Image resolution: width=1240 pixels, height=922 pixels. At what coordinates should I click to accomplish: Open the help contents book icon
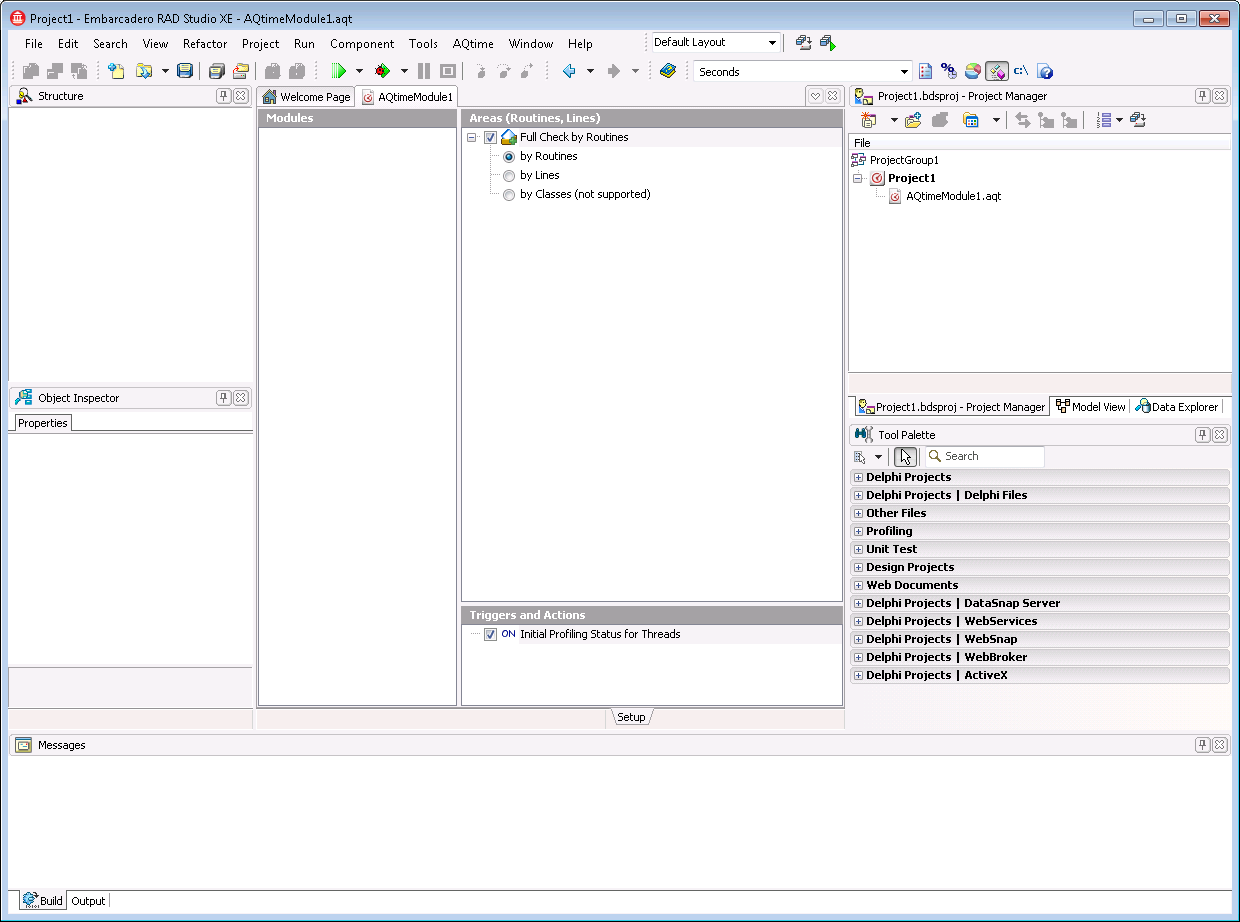(668, 71)
